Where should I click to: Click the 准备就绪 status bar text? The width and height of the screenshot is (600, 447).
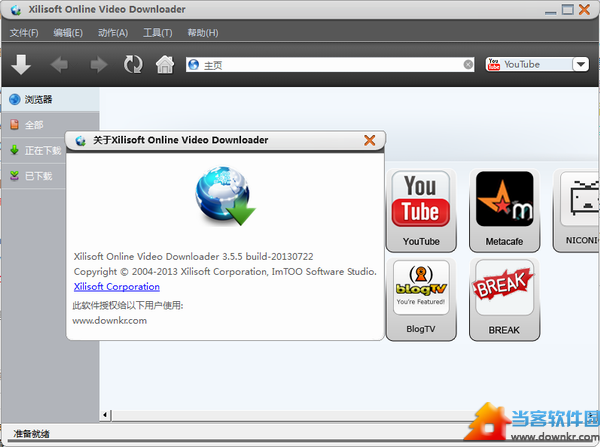pyautogui.click(x=31, y=434)
